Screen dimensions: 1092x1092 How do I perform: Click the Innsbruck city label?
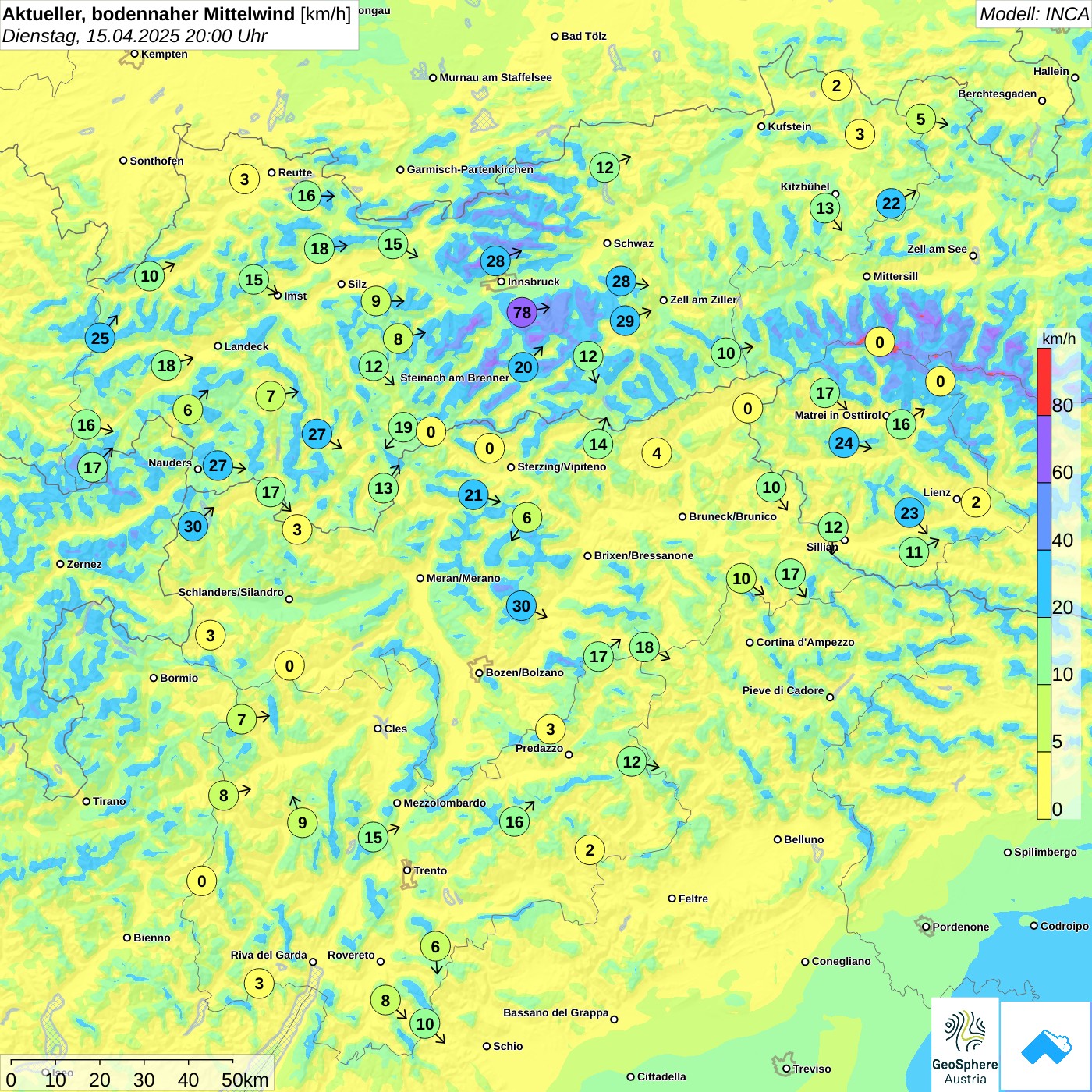click(x=534, y=282)
